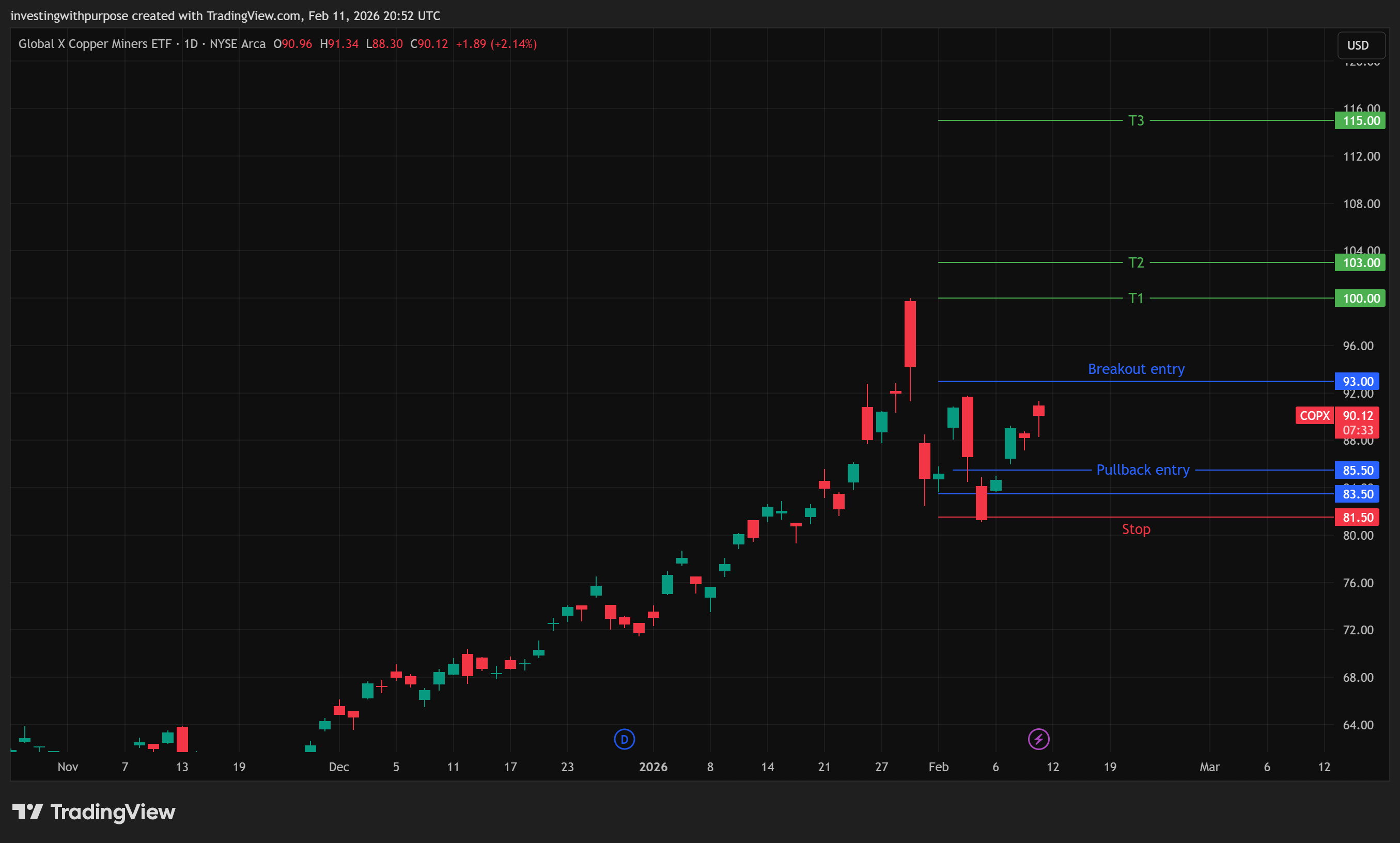1400x843 pixels.
Task: Click the red 81.50 stop label
Action: 1357,517
